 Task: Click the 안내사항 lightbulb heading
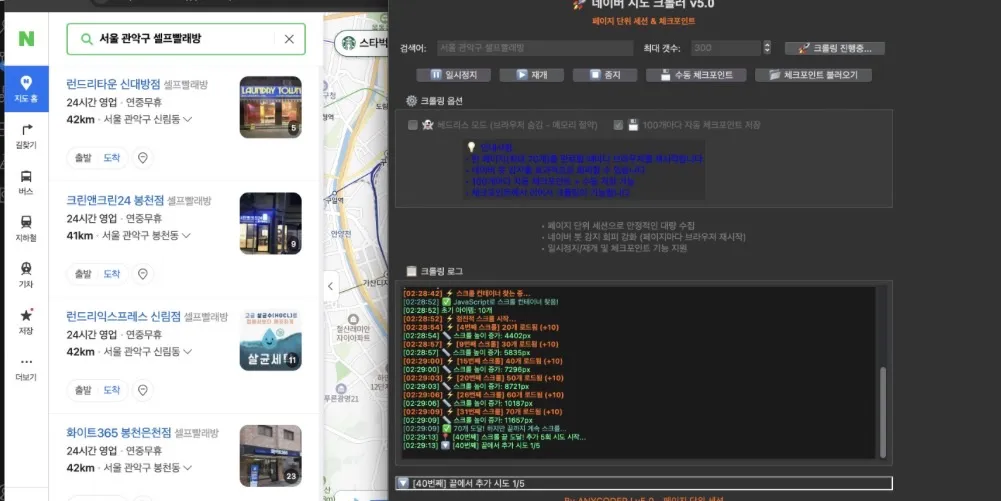tap(489, 147)
